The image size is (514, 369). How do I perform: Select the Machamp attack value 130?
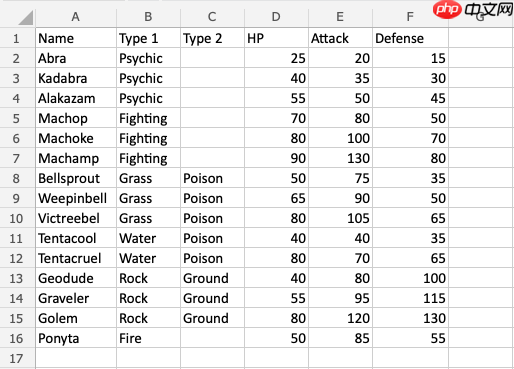click(340, 158)
